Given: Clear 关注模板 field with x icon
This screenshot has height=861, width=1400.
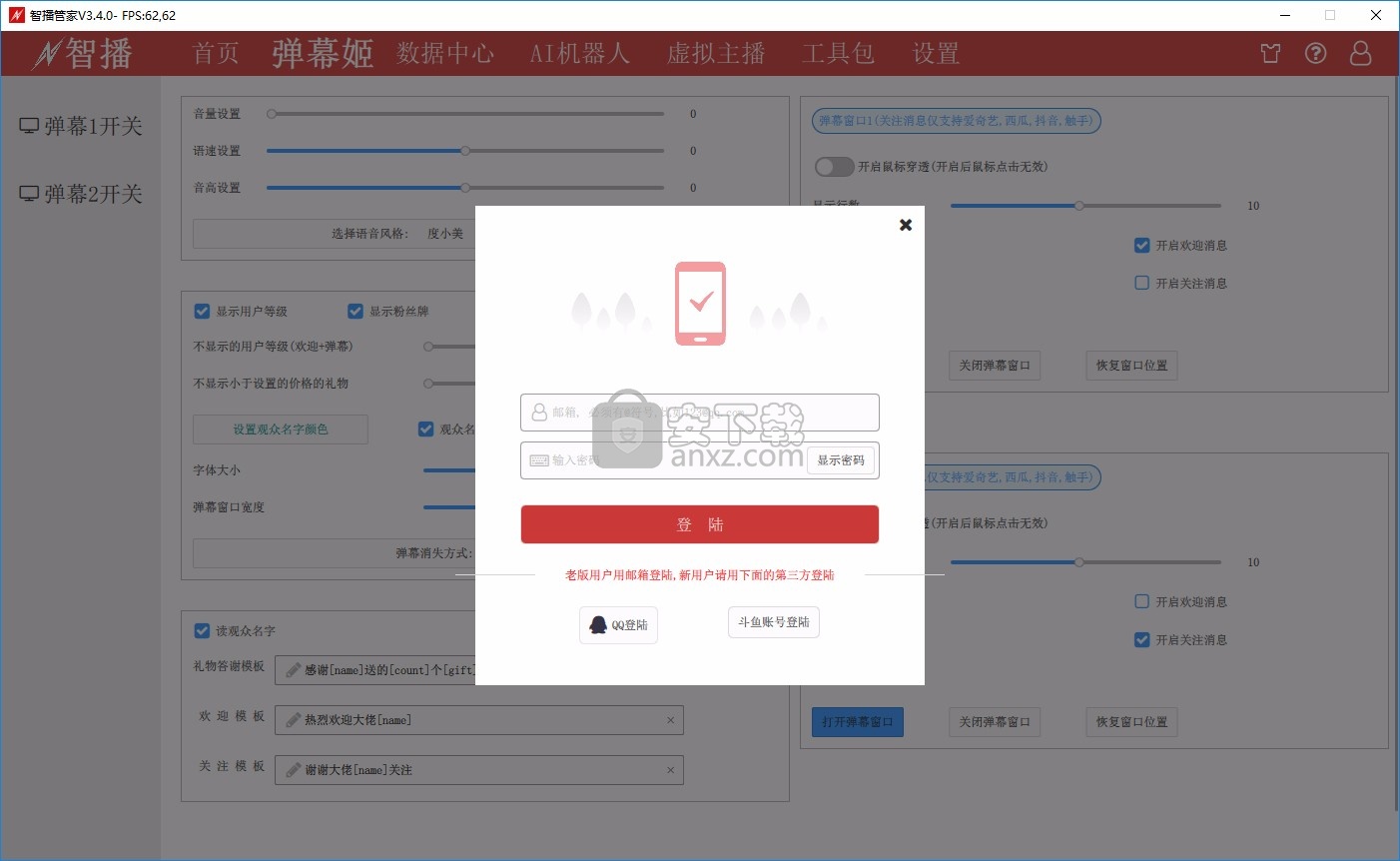Looking at the screenshot, I should tap(670, 770).
